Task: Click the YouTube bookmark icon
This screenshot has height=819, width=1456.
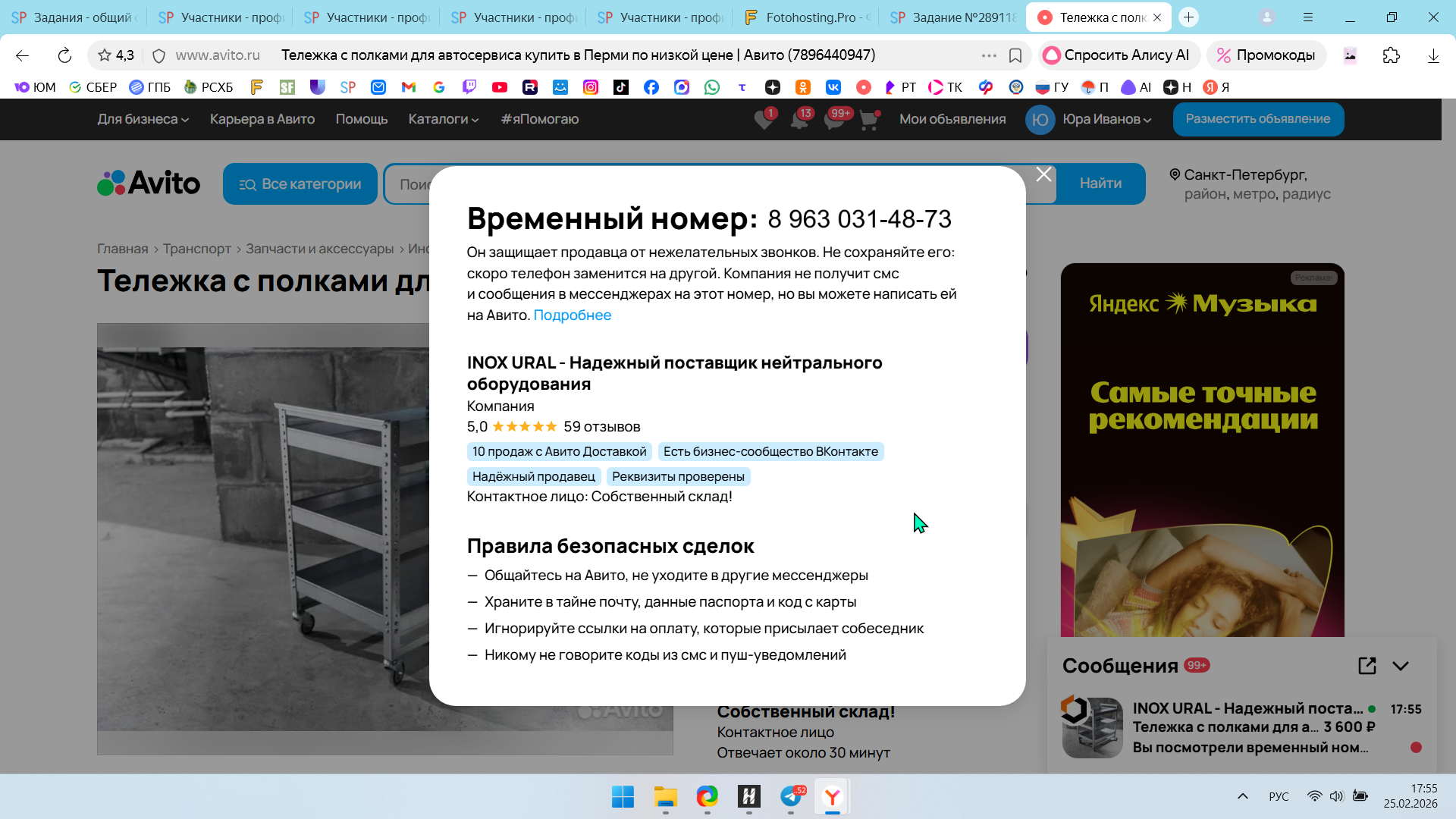Action: (500, 87)
